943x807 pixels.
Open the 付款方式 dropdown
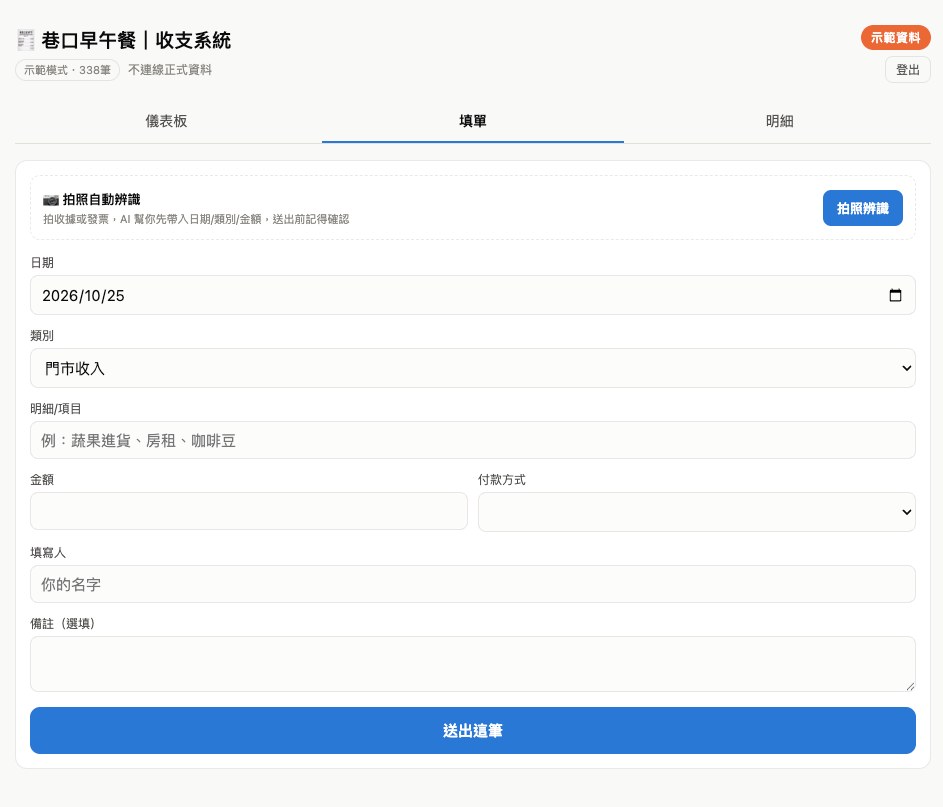tap(696, 512)
